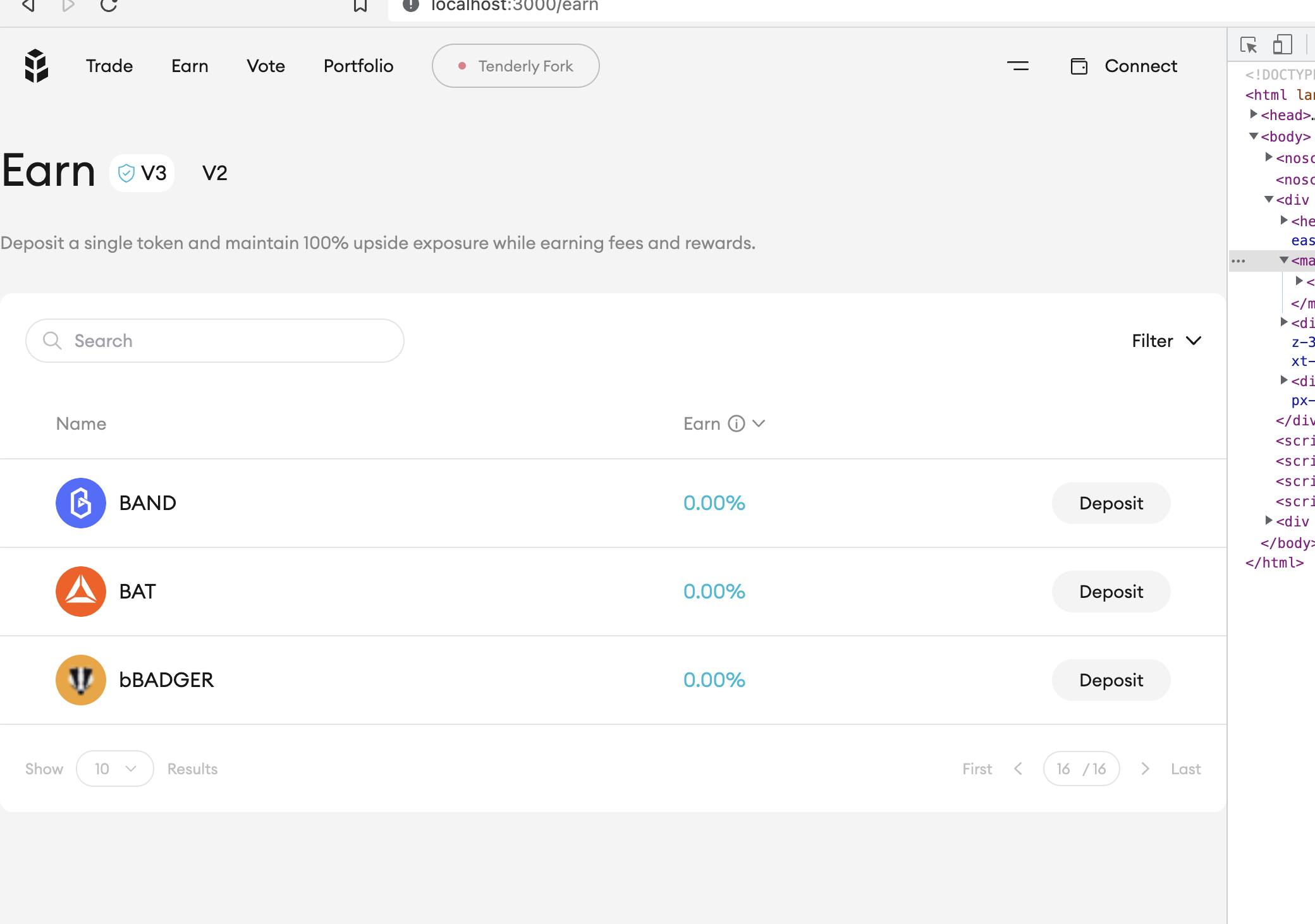The height and width of the screenshot is (924, 1315).
Task: Click the Balancer logo icon
Action: (x=36, y=65)
